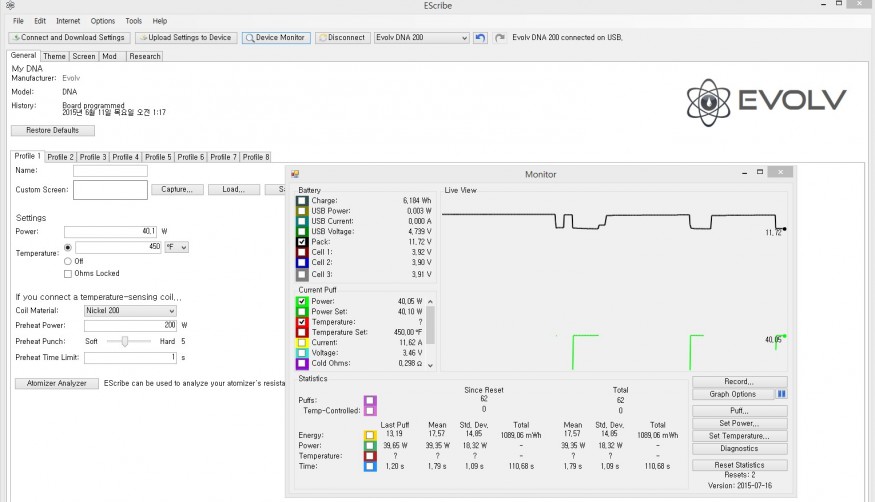Click the redo arrow icon in toolbar
Viewport: 875px width, 502px height.
[x=500, y=38]
